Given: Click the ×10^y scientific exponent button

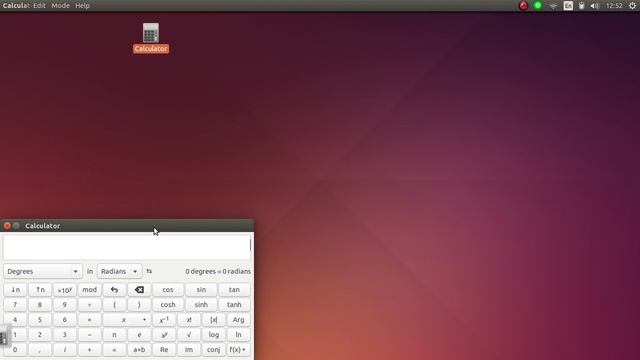Looking at the screenshot, I should click(65, 290).
